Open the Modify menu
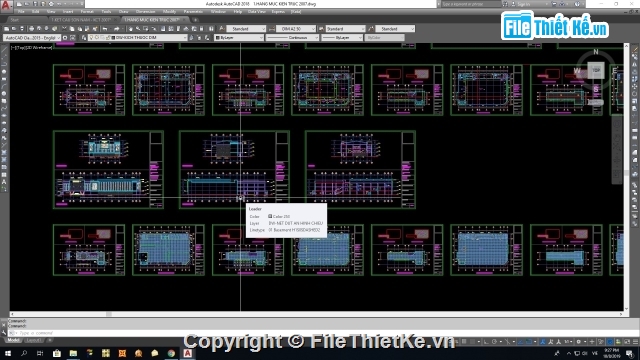This screenshot has width=640, height=360. pyautogui.click(x=169, y=12)
